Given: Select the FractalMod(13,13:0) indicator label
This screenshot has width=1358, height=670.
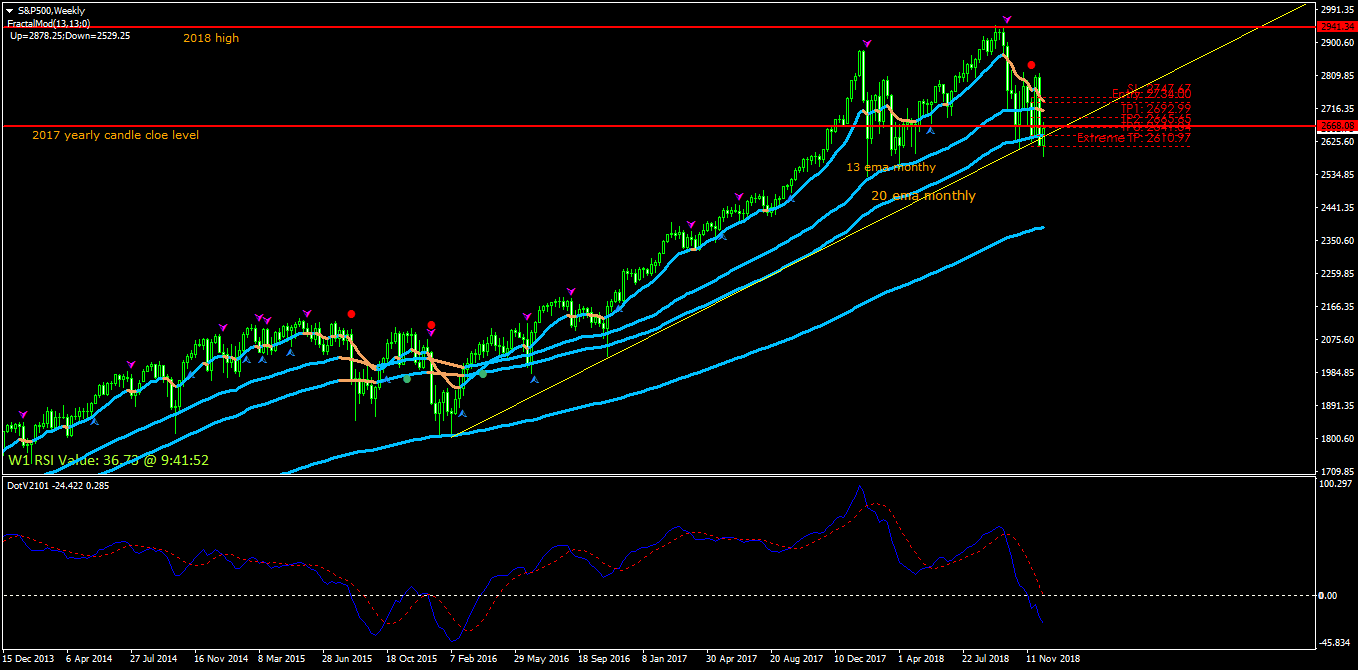Looking at the screenshot, I should pos(49,22).
